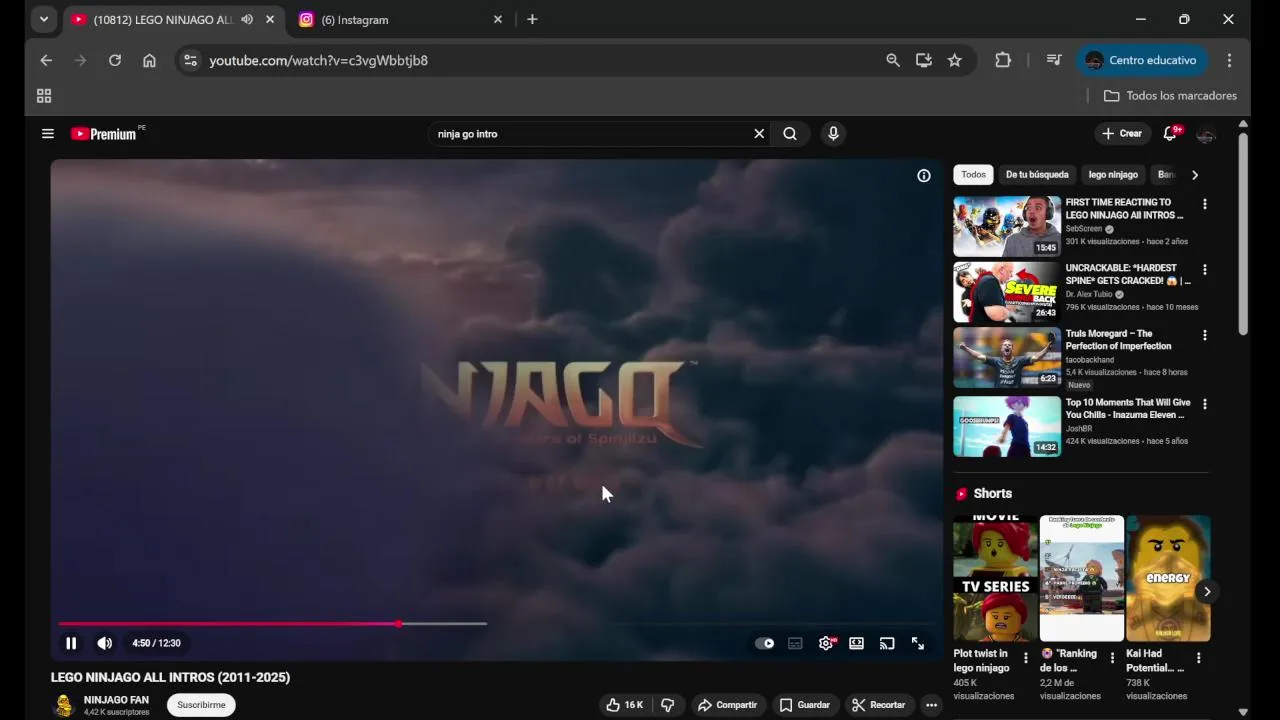
Task: Go back to the previous page
Action: [46, 60]
